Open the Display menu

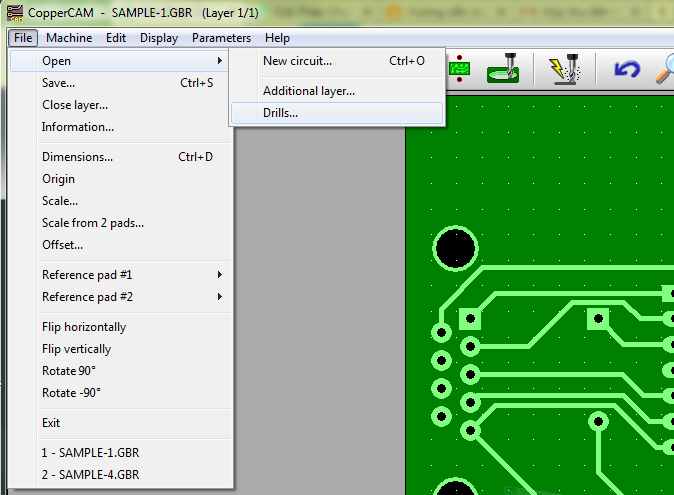[159, 38]
